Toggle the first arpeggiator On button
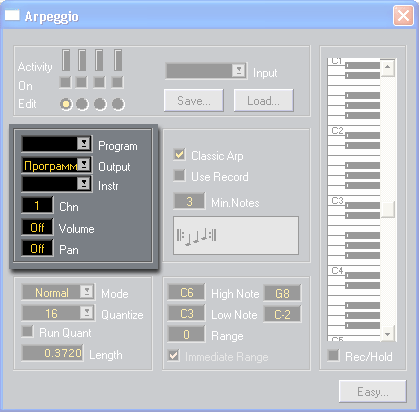The height and width of the screenshot is (412, 419). pyautogui.click(x=65, y=82)
